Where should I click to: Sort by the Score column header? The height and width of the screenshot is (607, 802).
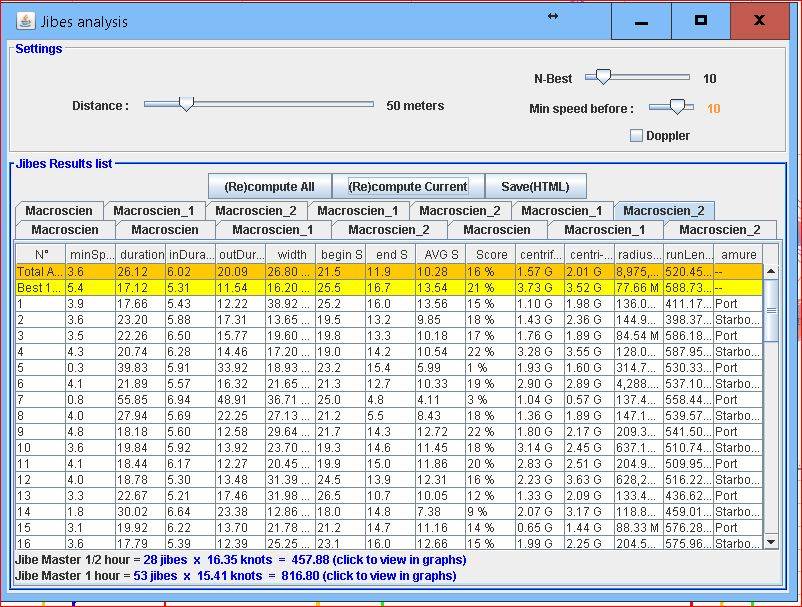point(490,254)
